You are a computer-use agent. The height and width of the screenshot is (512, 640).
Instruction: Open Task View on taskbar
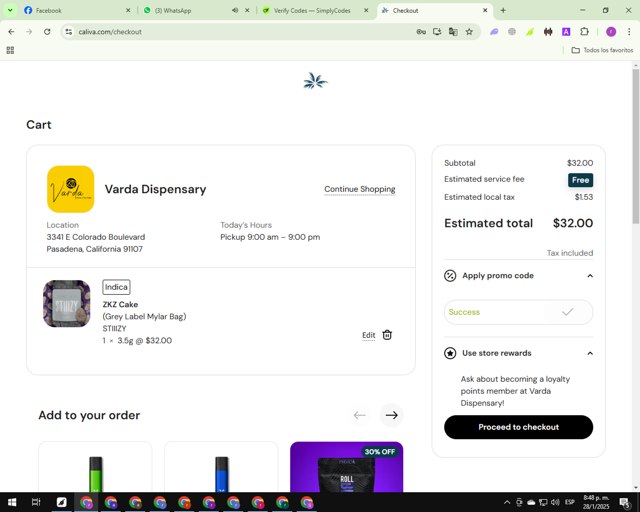36,502
